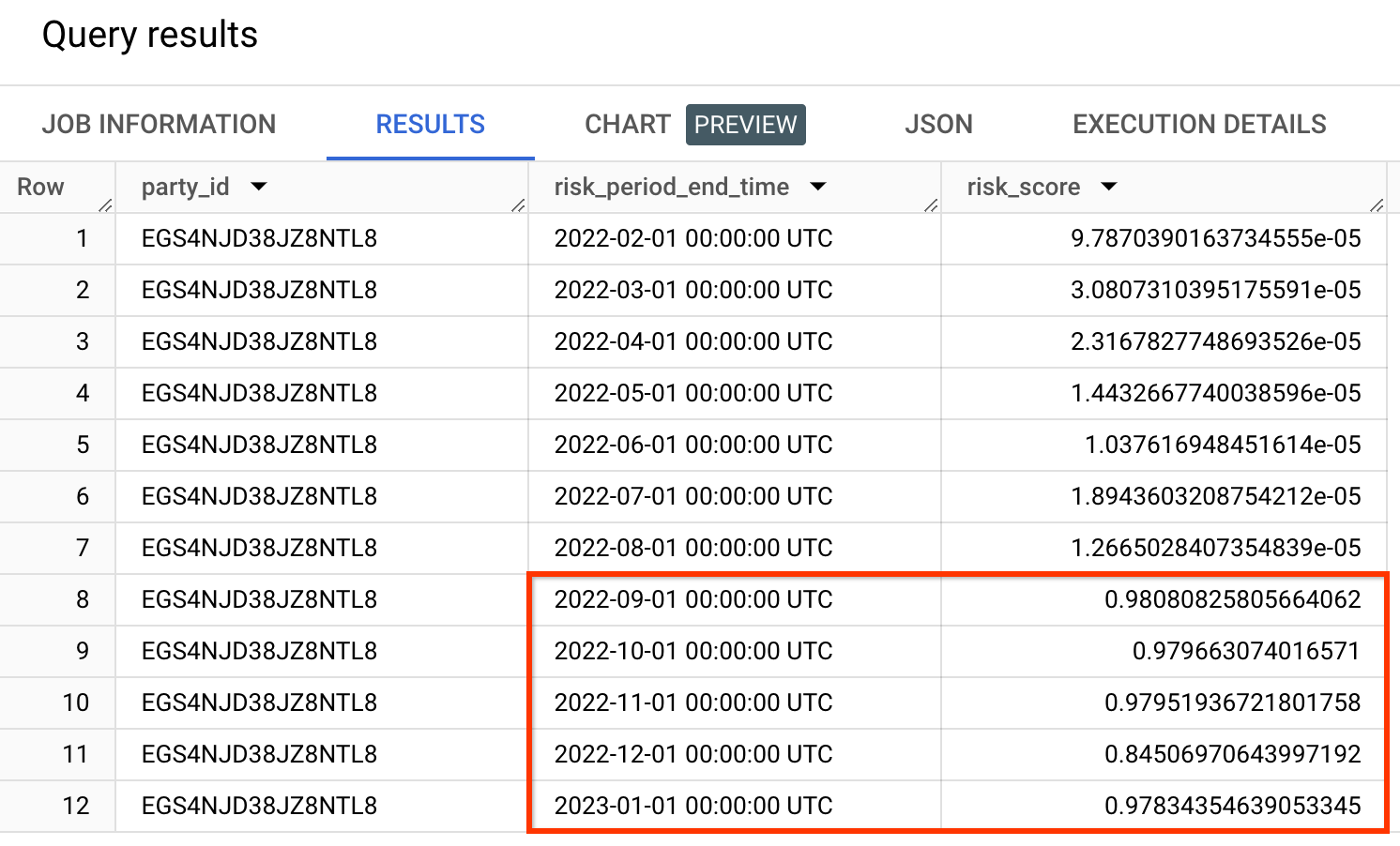Switch to the CHART tab

[x=627, y=124]
